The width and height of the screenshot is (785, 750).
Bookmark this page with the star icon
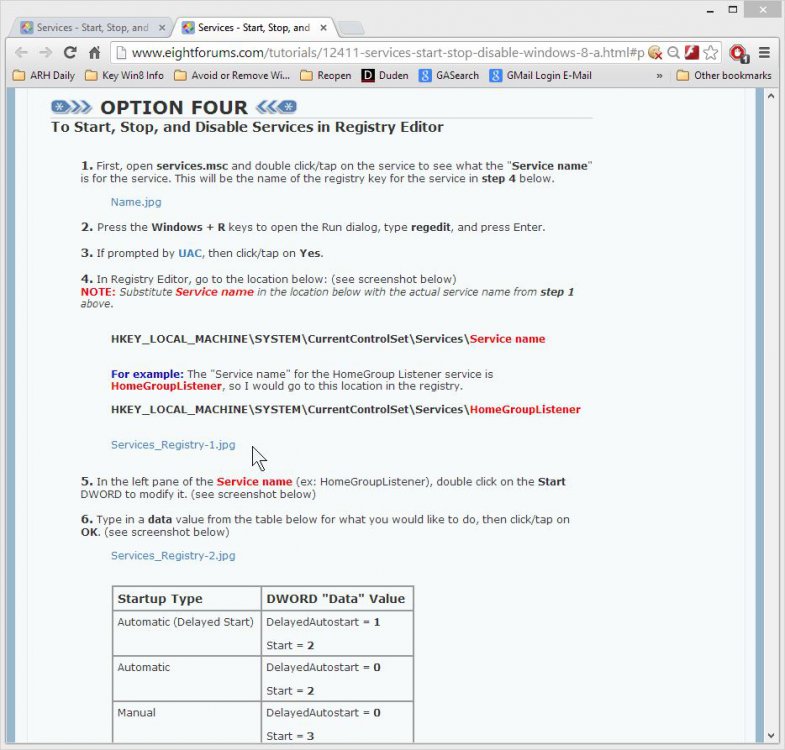click(x=710, y=52)
